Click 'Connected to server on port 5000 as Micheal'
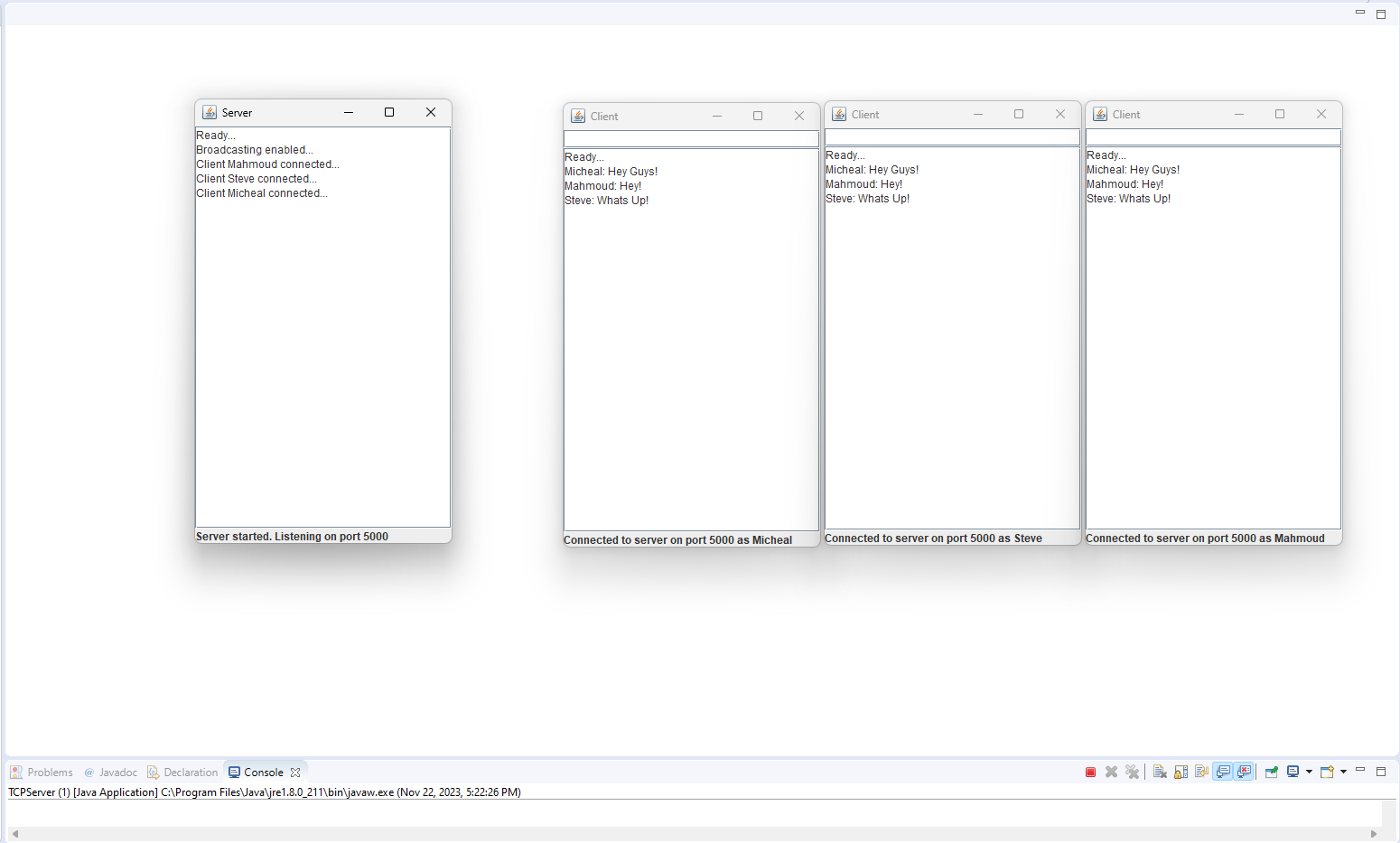 pyautogui.click(x=678, y=540)
